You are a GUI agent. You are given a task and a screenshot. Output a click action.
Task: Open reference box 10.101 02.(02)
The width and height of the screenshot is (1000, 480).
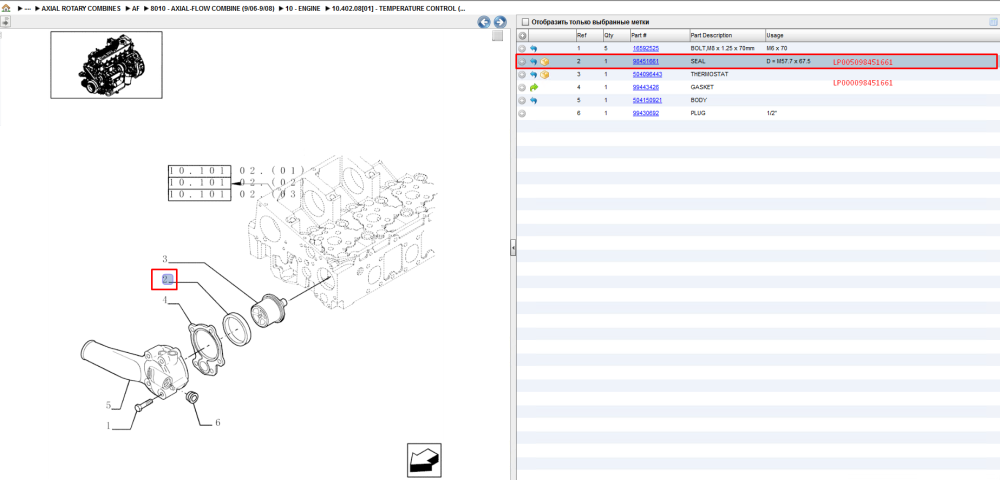pos(199,183)
